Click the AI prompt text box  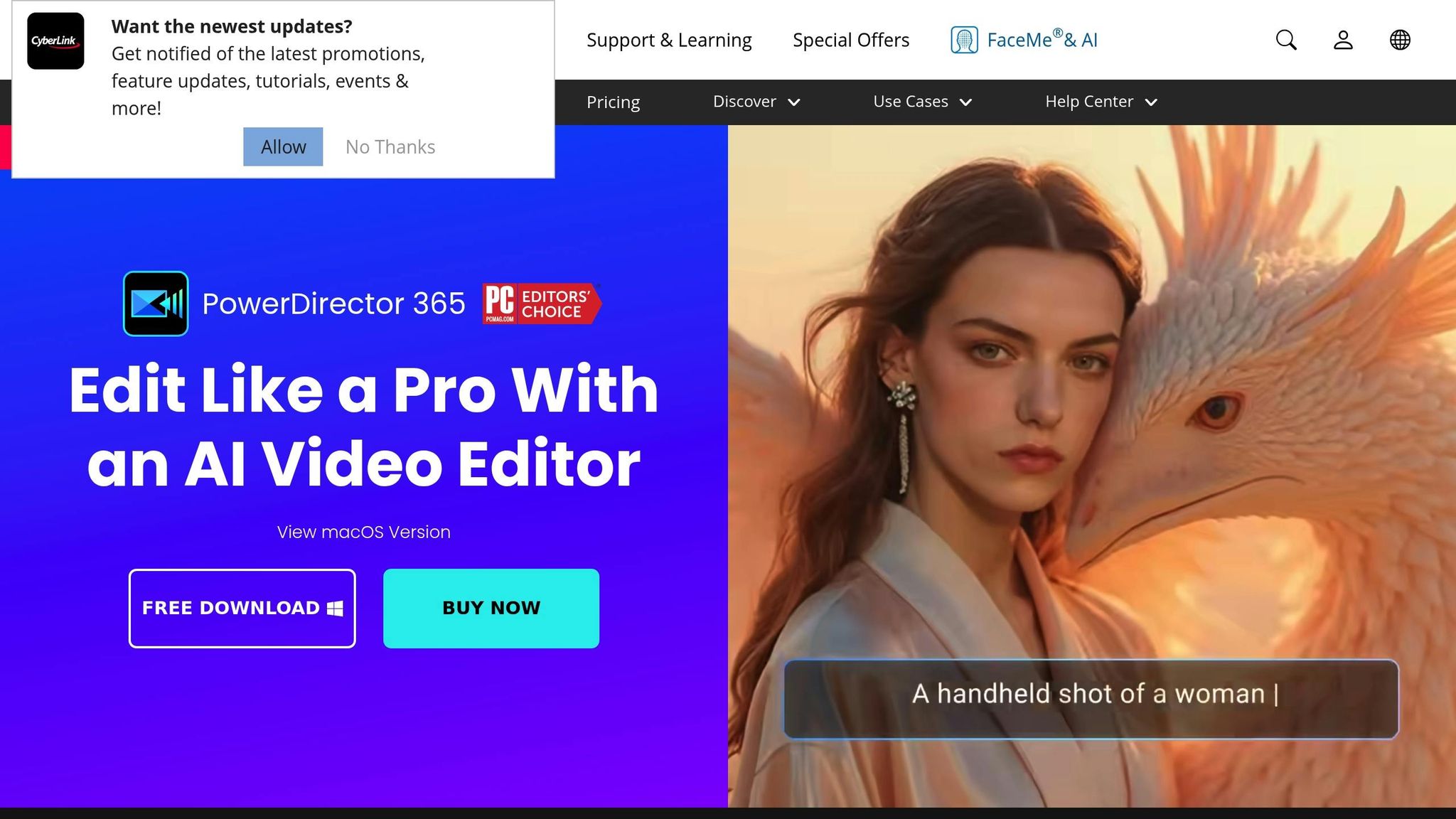(1091, 700)
